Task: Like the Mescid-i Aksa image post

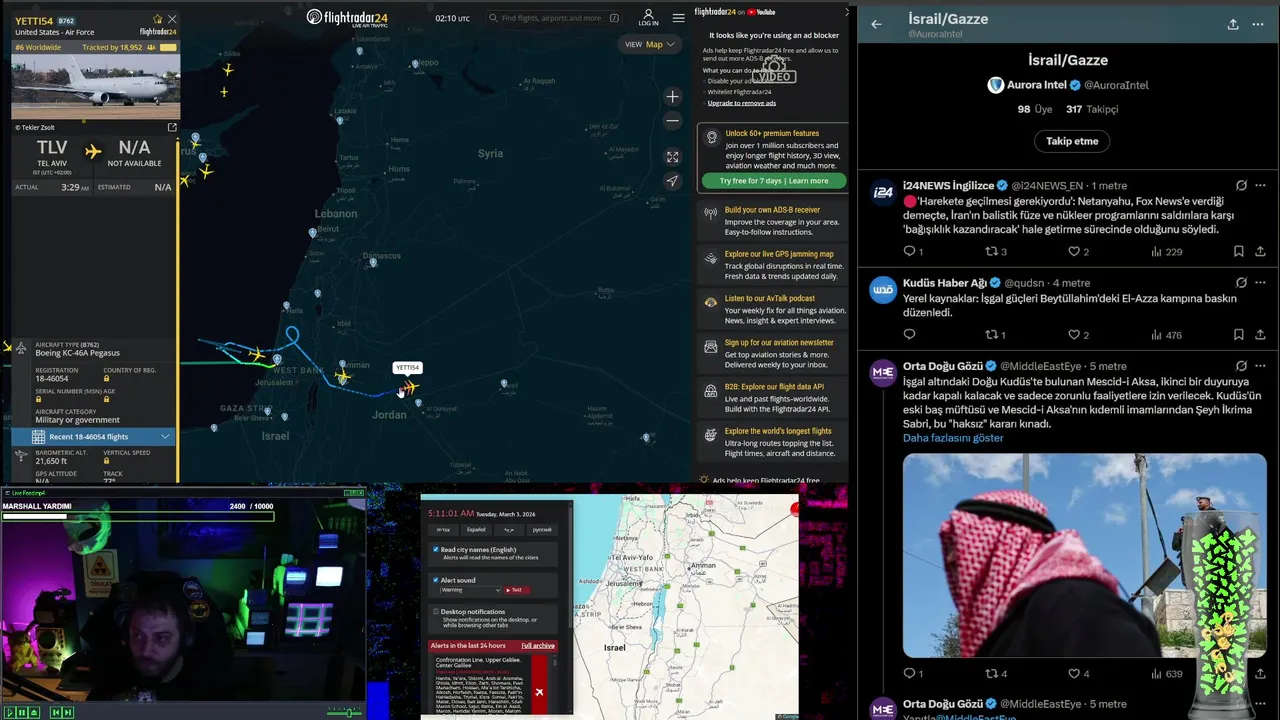Action: [1074, 673]
